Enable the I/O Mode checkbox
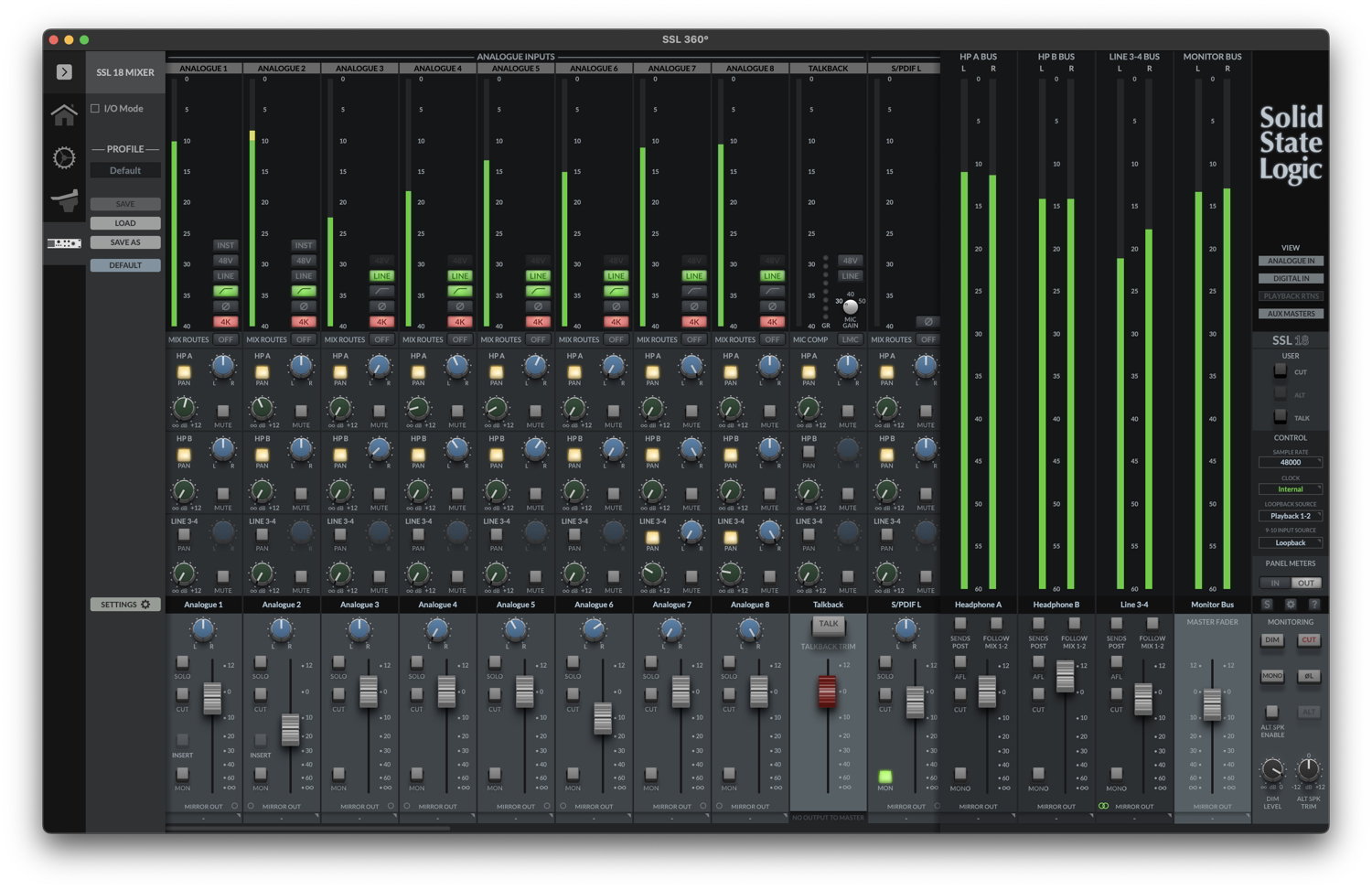1372x890 pixels. coord(95,109)
